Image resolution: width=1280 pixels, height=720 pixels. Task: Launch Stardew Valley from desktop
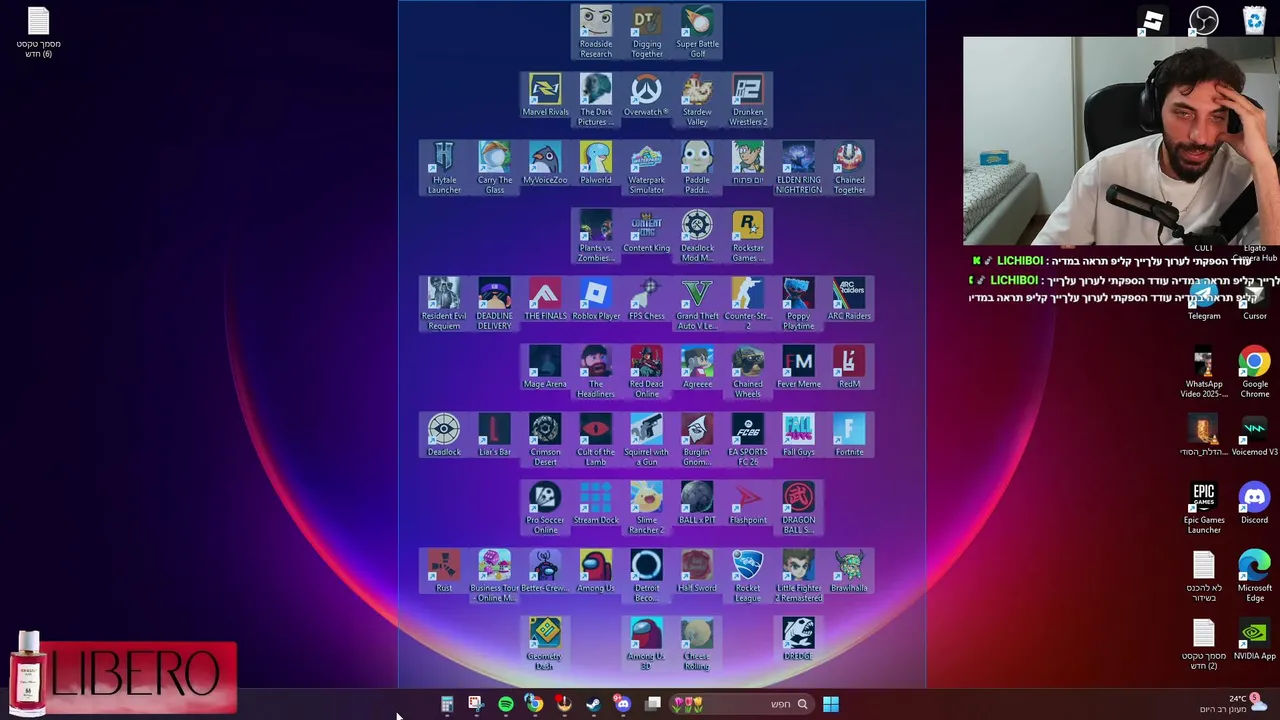(x=697, y=100)
